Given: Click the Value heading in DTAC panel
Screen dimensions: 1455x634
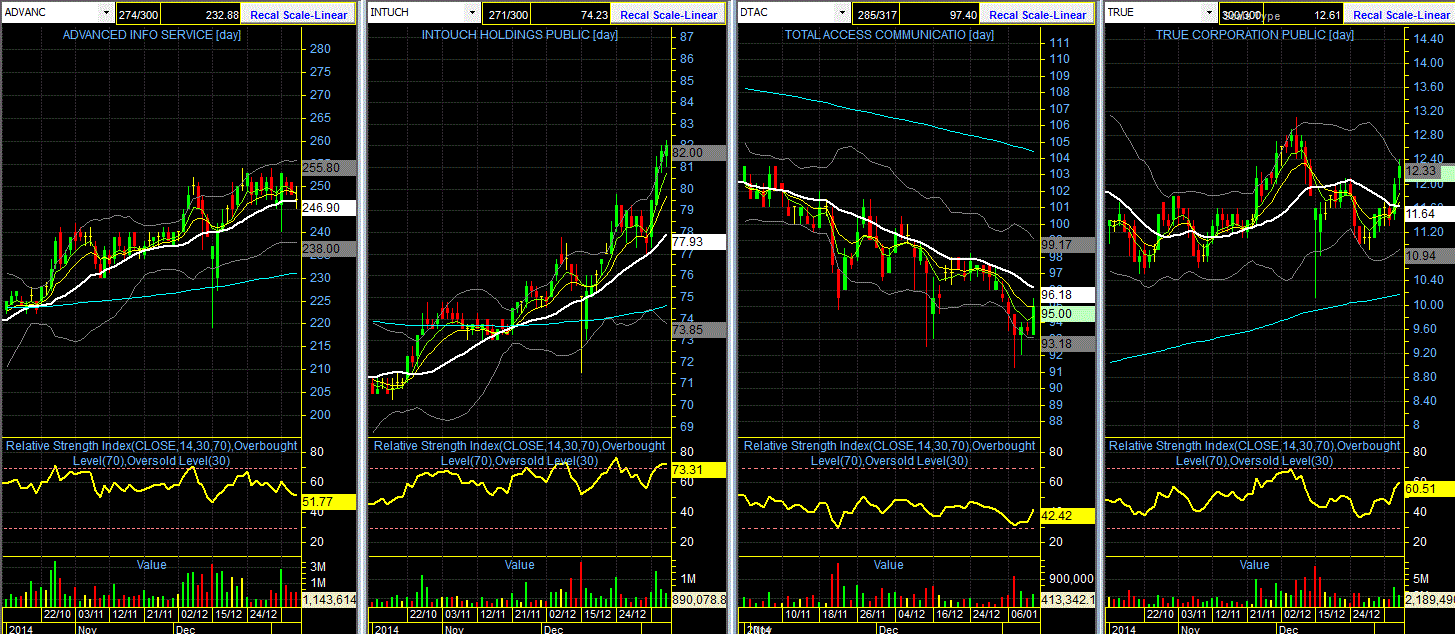Looking at the screenshot, I should click(888, 565).
